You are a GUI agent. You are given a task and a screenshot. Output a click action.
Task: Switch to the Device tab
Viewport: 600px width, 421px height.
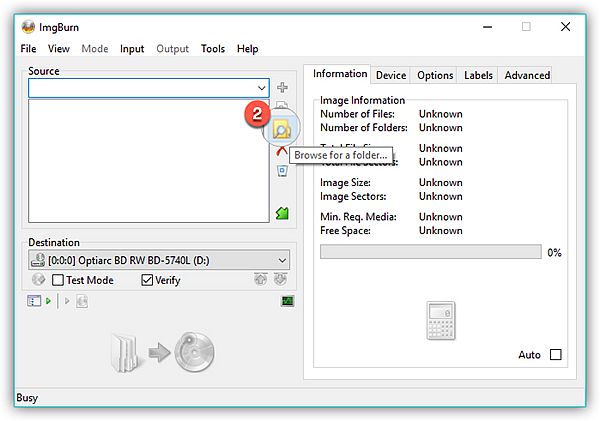390,75
